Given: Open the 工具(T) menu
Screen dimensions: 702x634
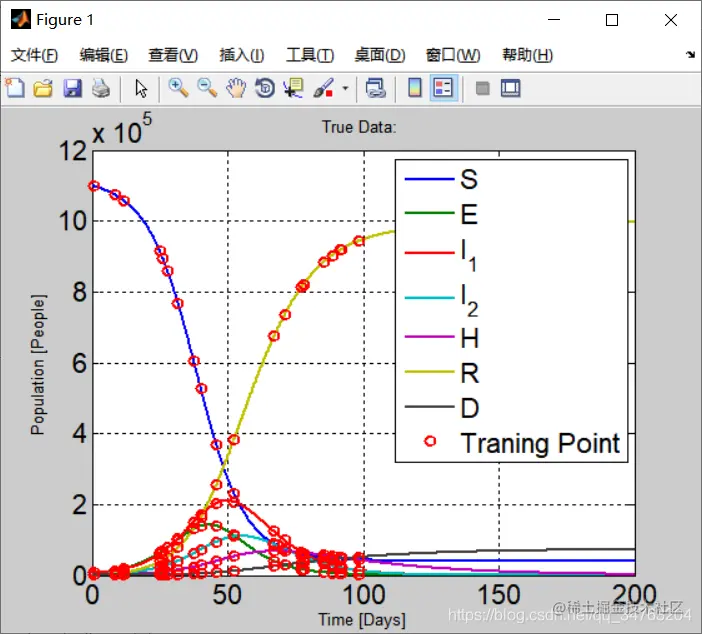Looking at the screenshot, I should 310,55.
